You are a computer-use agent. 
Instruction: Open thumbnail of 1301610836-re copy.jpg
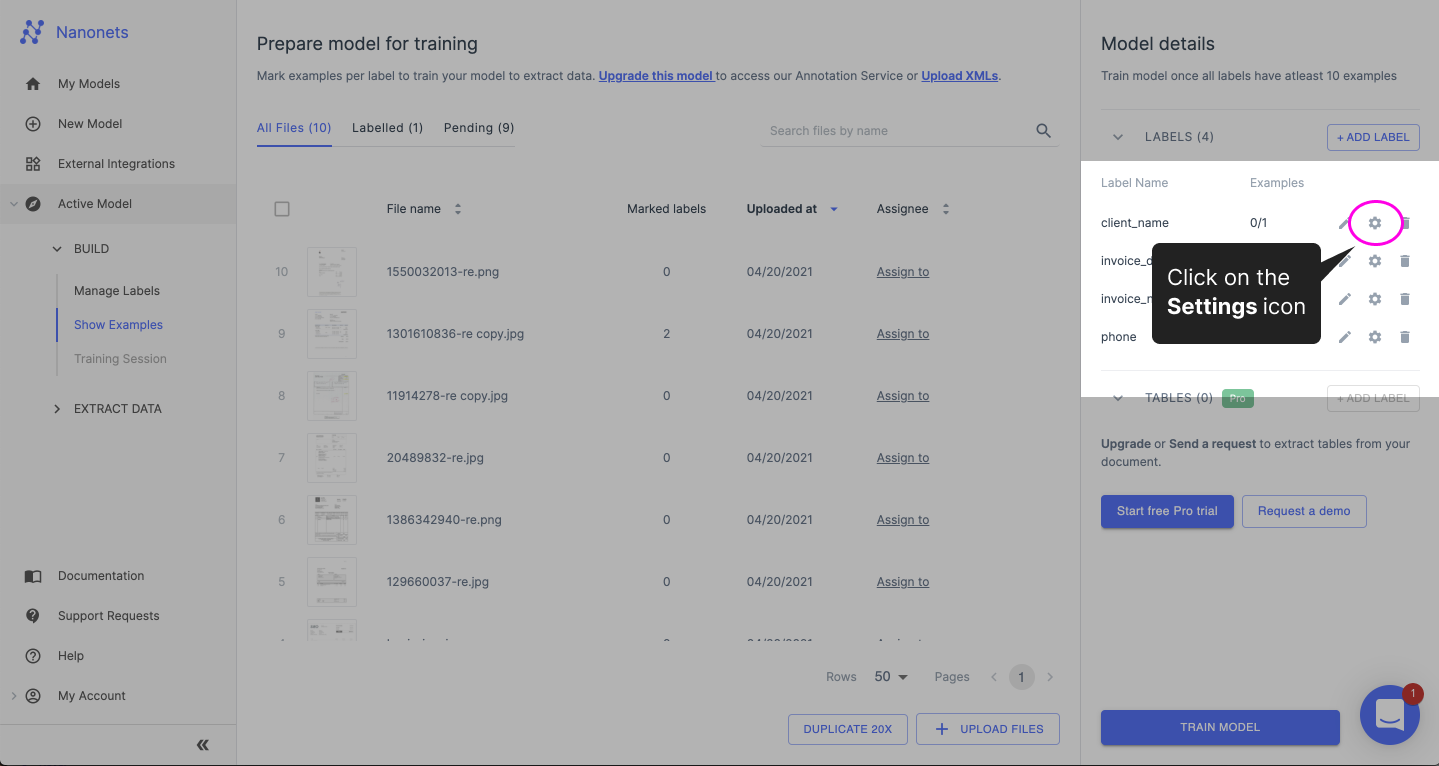(x=331, y=334)
